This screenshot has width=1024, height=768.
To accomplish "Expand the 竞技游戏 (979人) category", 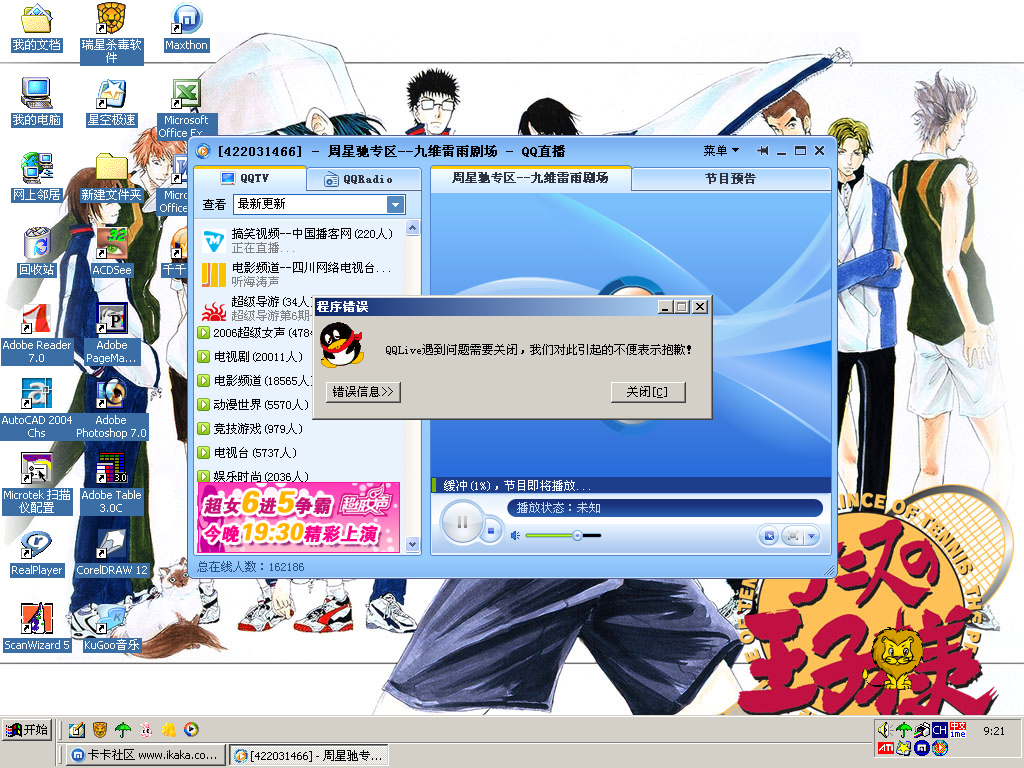I will click(x=204, y=428).
